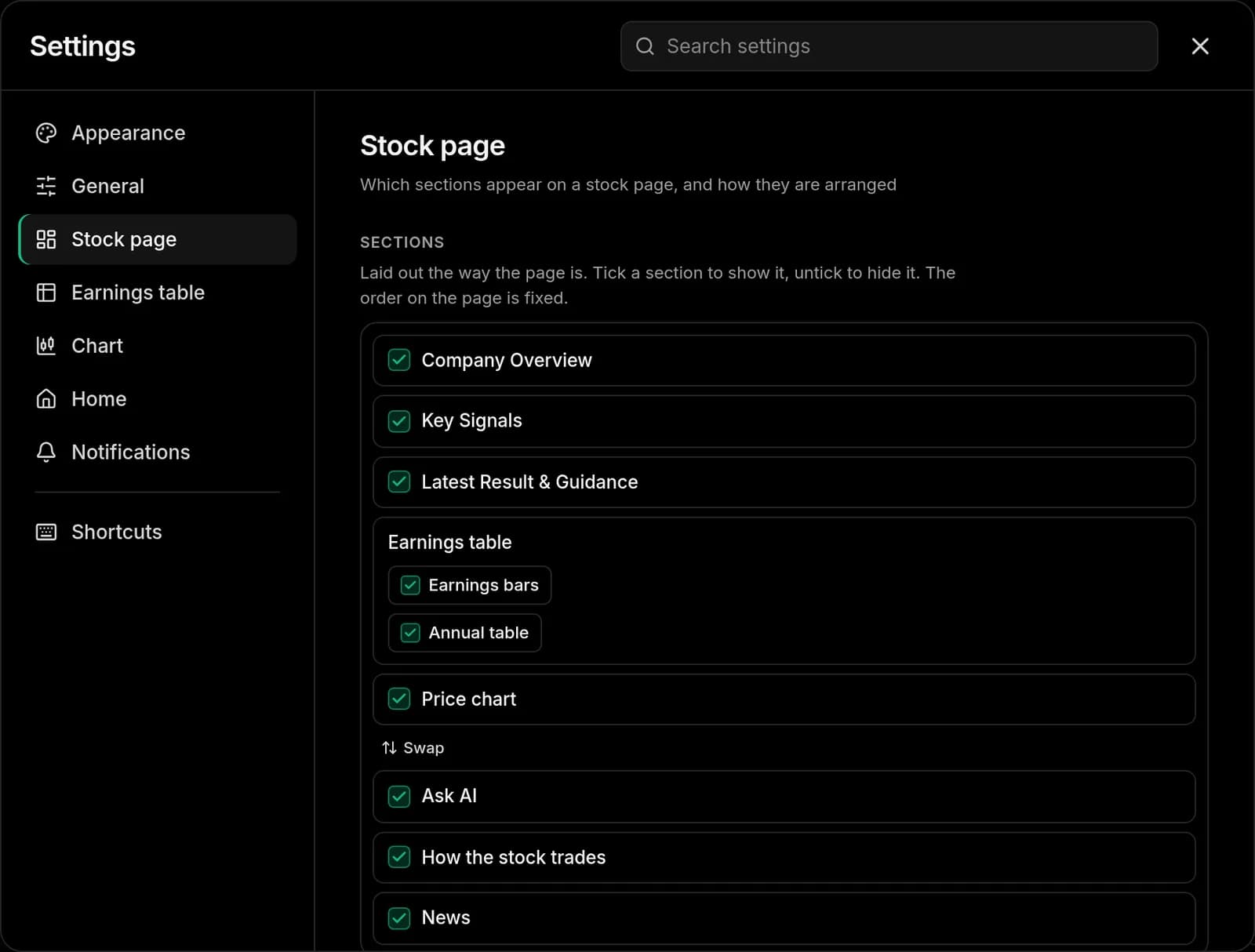Switch to the General settings tab
The width and height of the screenshot is (1255, 952).
(158, 187)
